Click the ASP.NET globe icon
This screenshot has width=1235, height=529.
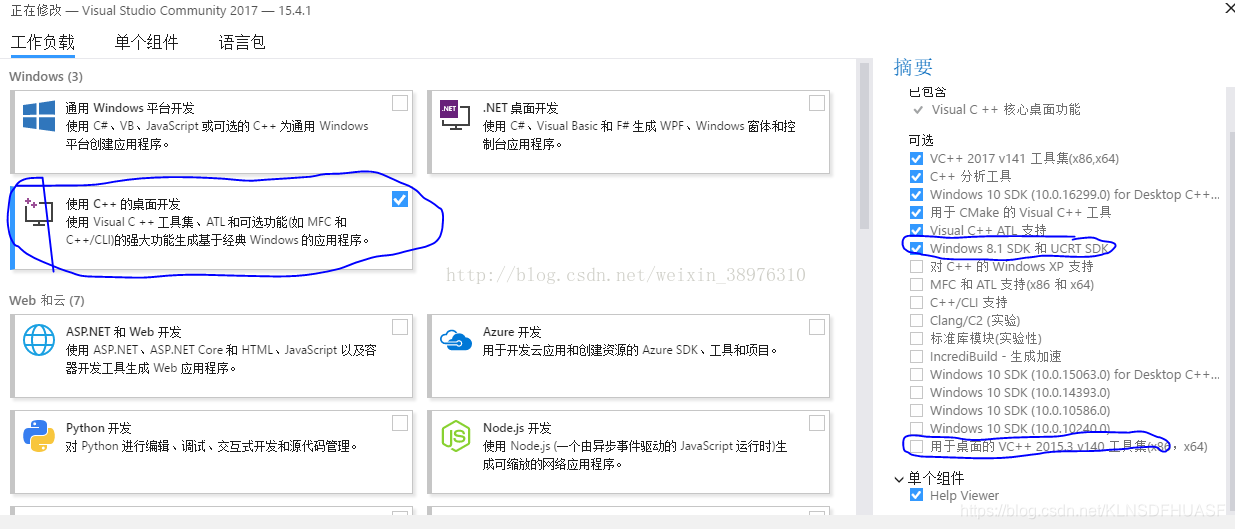pos(39,340)
